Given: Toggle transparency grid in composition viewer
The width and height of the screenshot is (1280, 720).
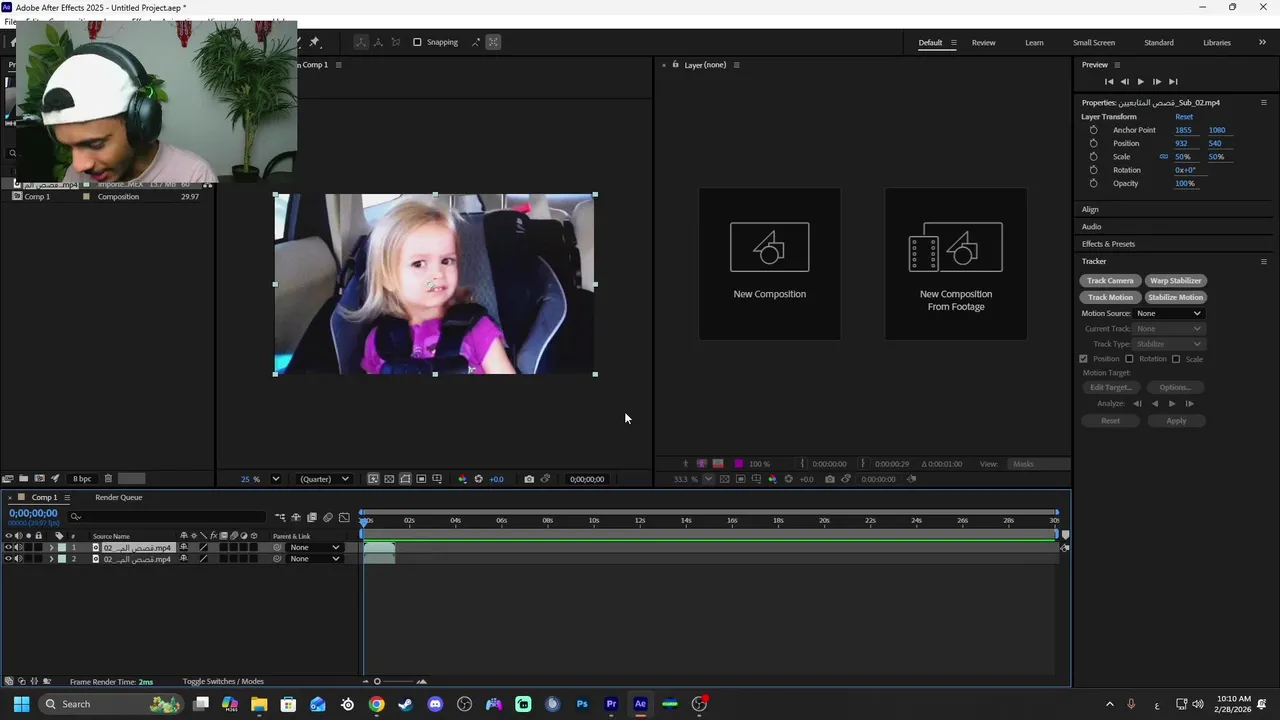Looking at the screenshot, I should point(389,479).
